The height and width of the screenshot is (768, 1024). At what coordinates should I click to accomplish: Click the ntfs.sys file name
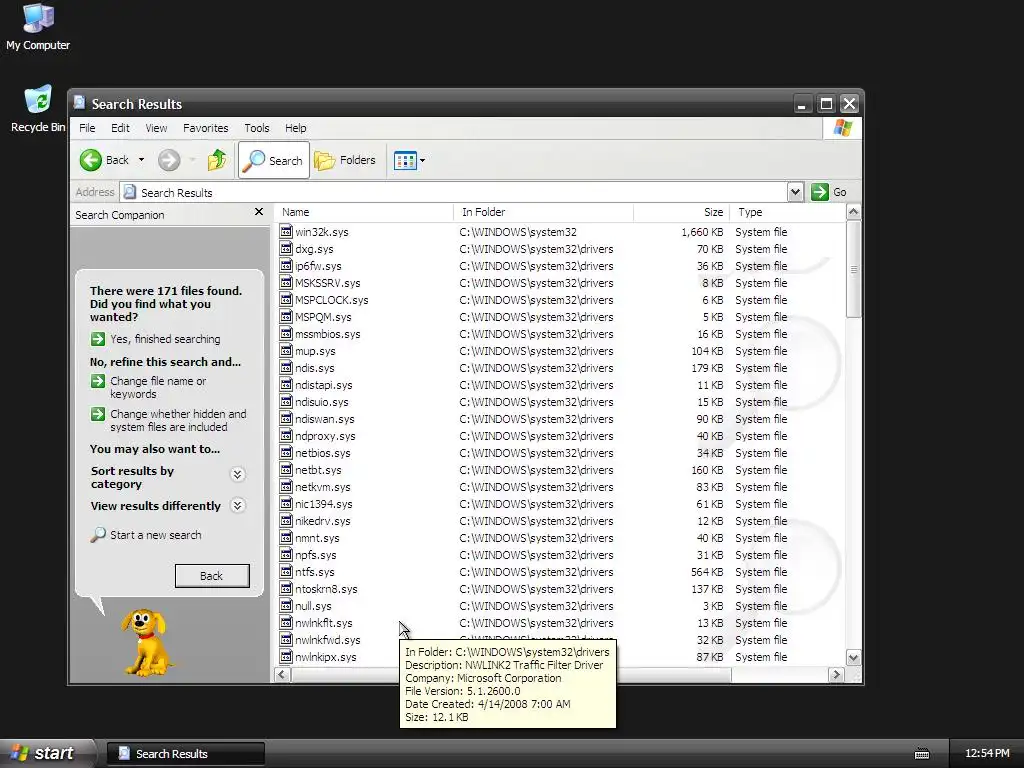315,572
